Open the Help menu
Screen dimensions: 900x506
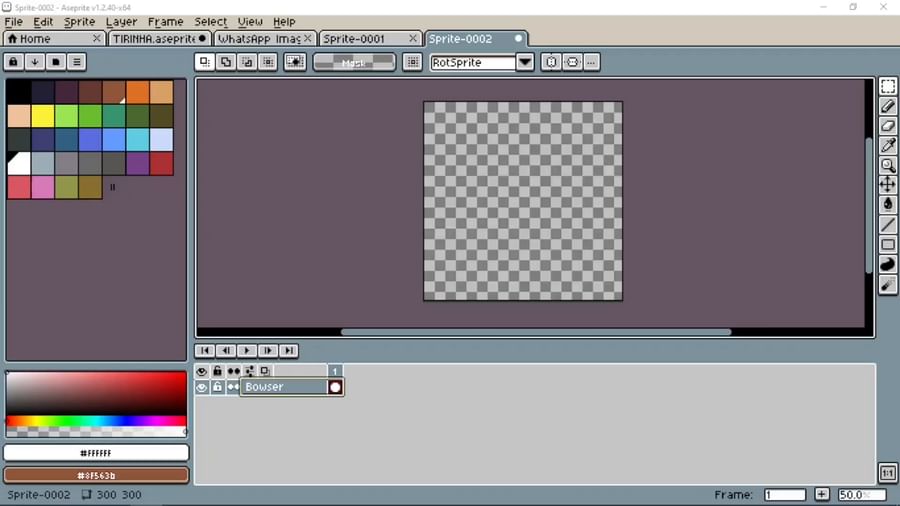284,22
